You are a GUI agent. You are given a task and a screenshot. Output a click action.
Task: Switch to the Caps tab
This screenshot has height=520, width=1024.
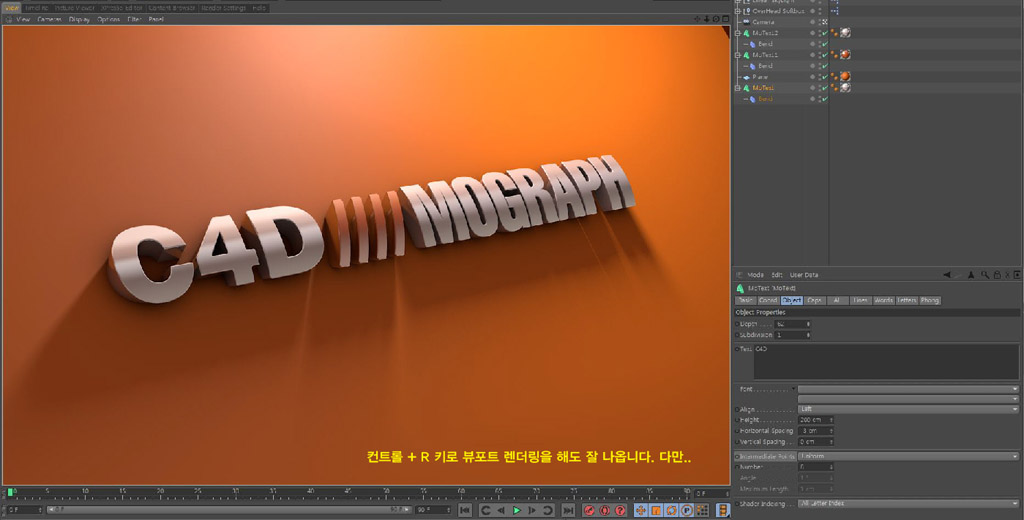coord(814,301)
